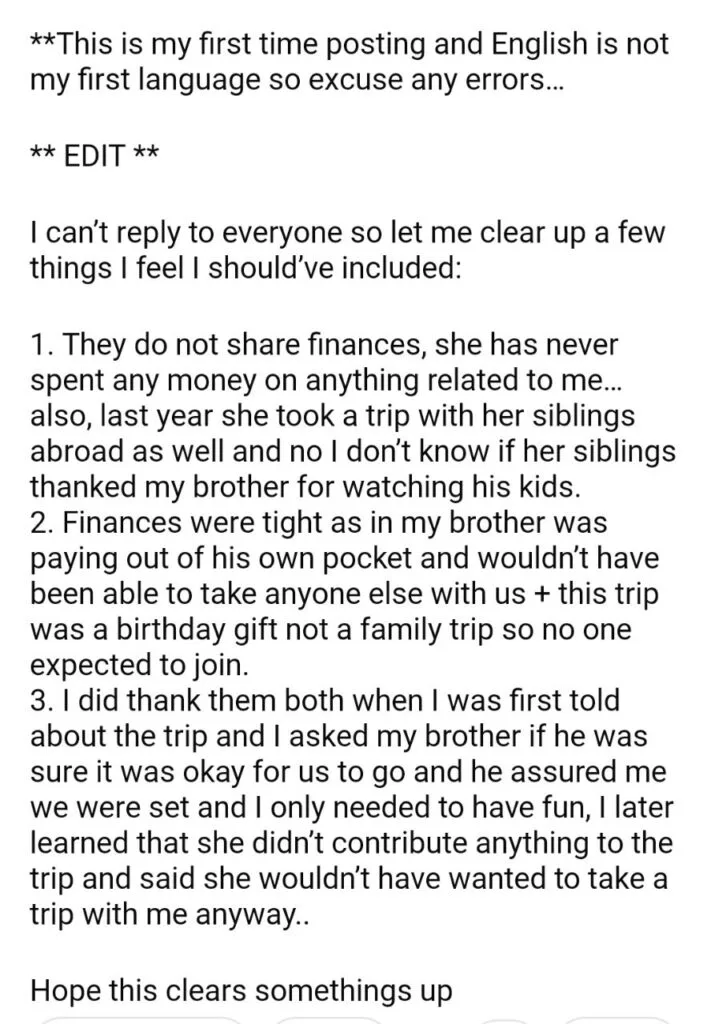Click the text 'expected to join.'
The height and width of the screenshot is (1024, 711).
[x=140, y=664]
